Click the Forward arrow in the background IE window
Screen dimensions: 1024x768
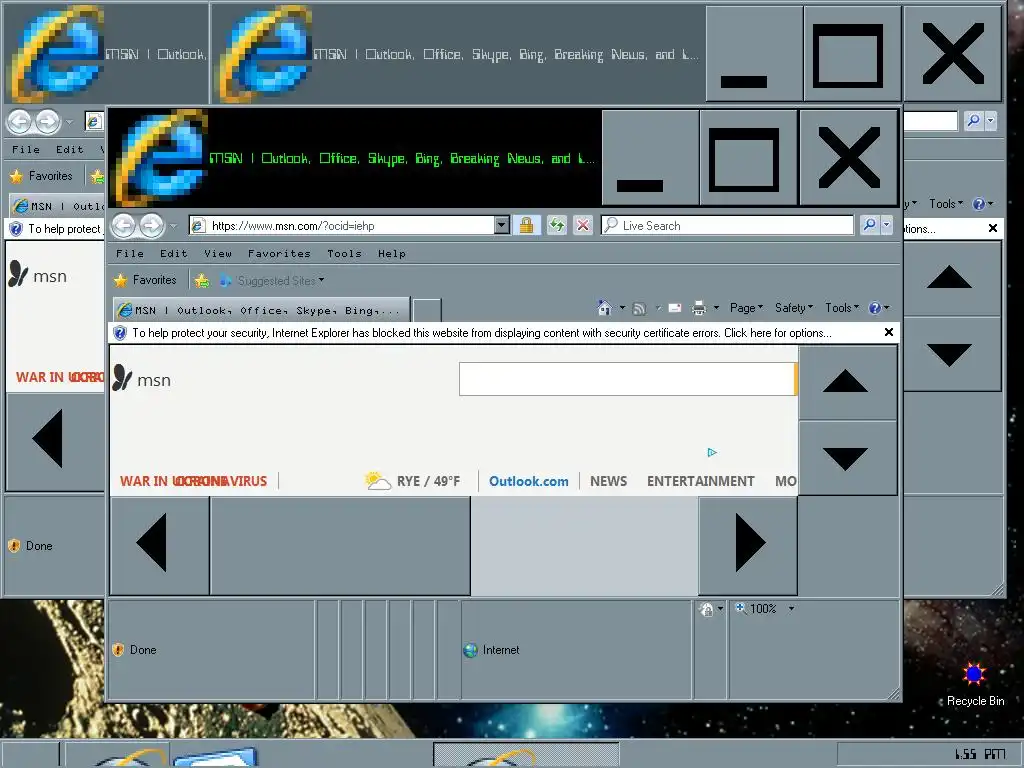click(x=48, y=121)
